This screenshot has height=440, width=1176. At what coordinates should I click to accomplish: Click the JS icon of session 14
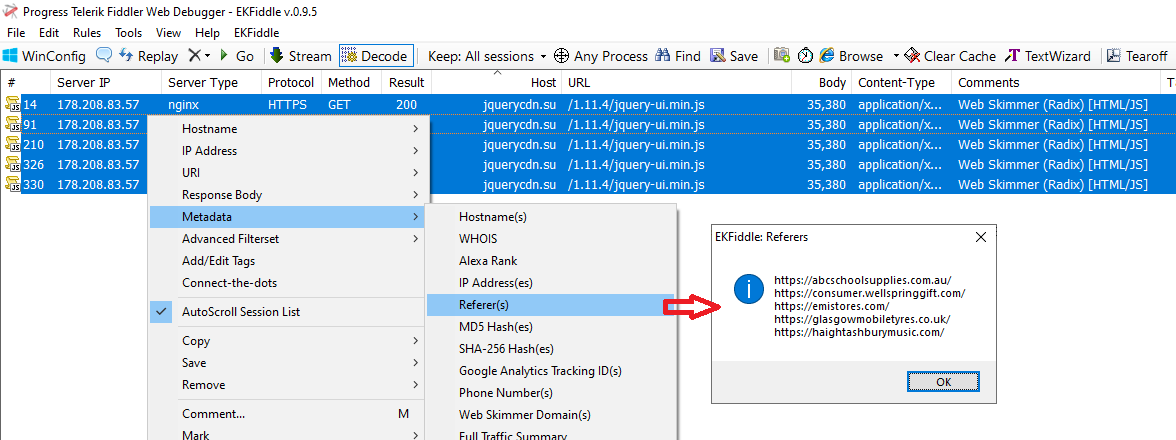click(12, 105)
